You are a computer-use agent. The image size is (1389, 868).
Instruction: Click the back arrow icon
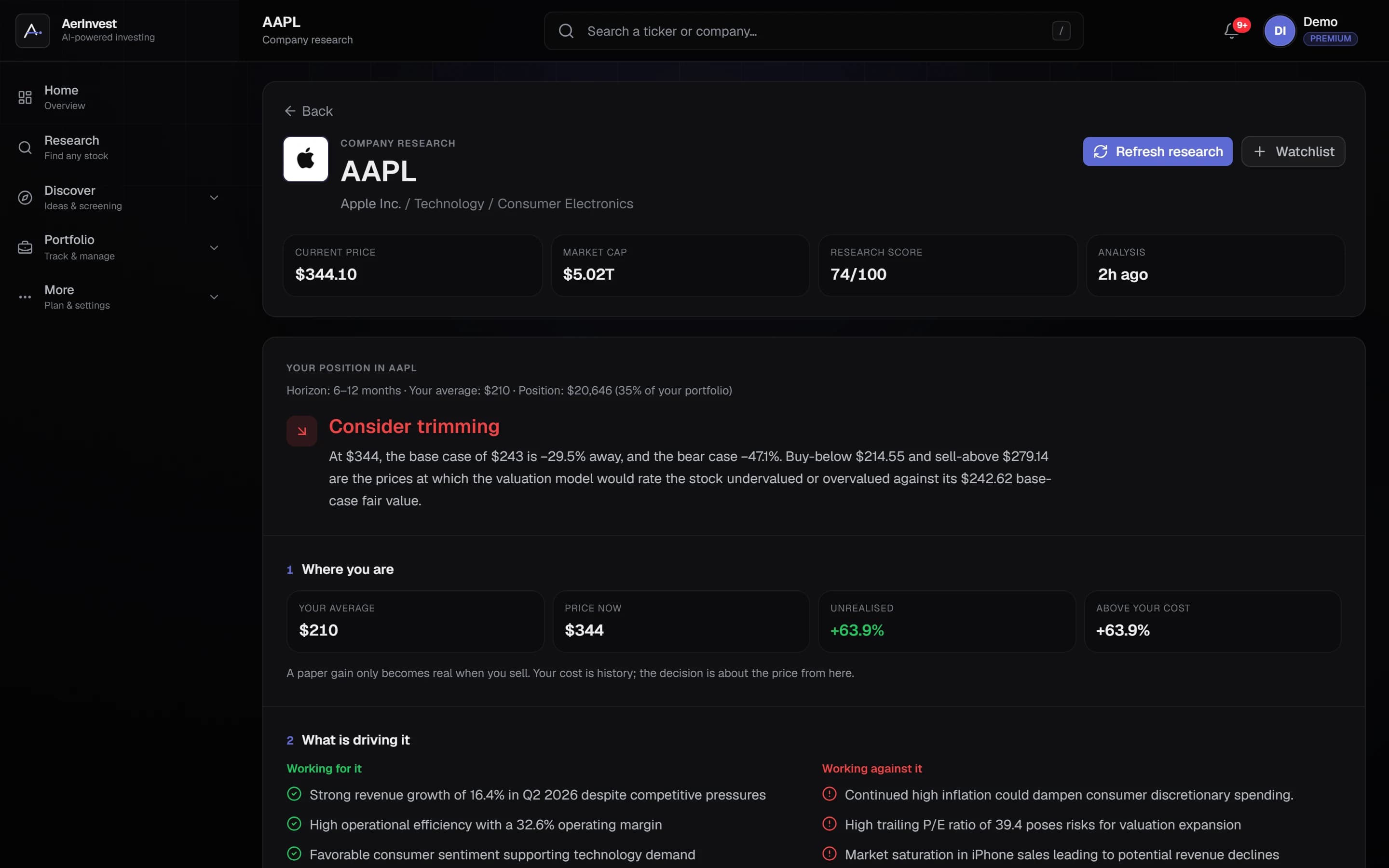(290, 111)
